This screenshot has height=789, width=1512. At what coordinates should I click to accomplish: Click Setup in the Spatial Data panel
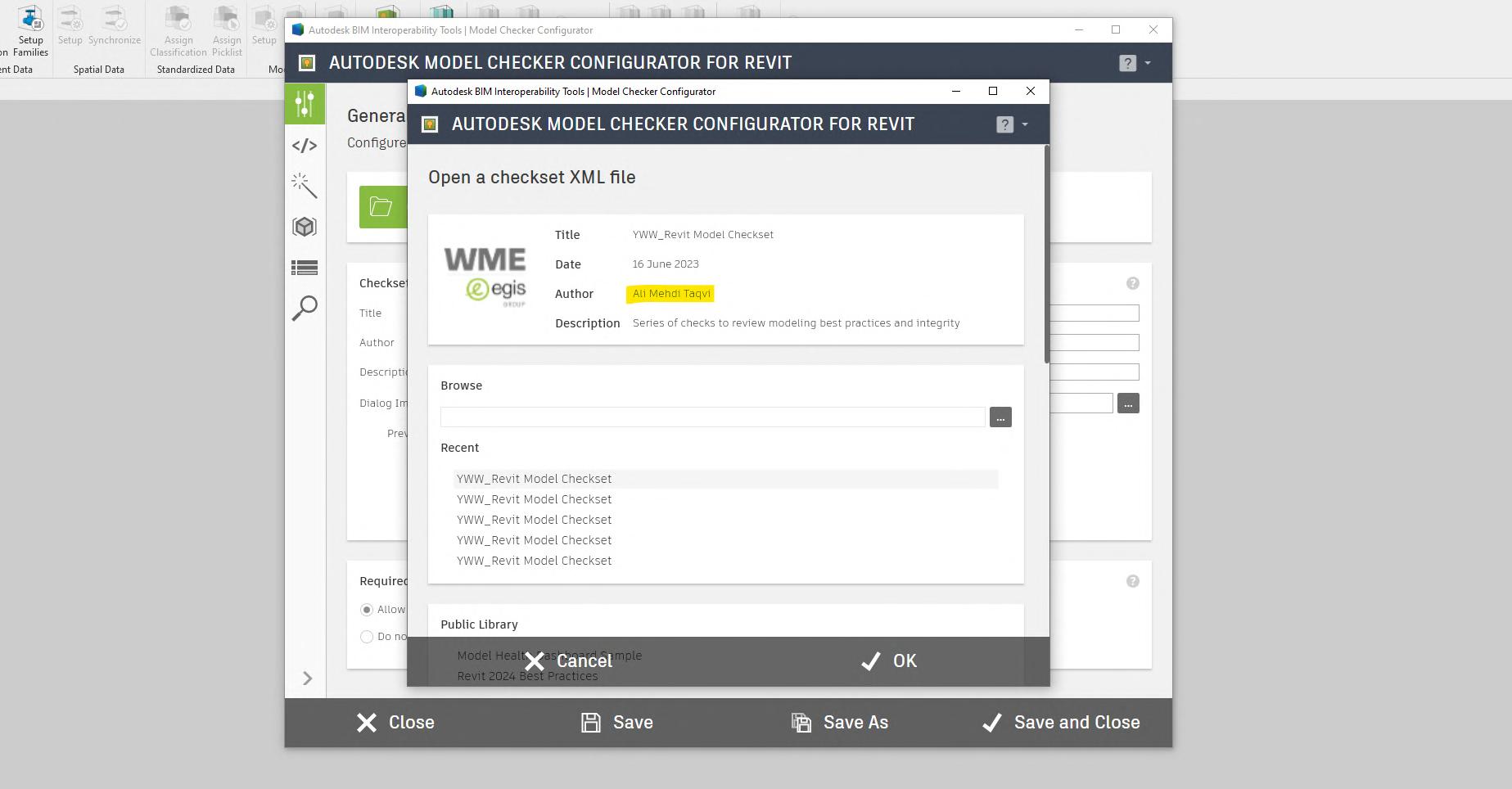(x=70, y=25)
